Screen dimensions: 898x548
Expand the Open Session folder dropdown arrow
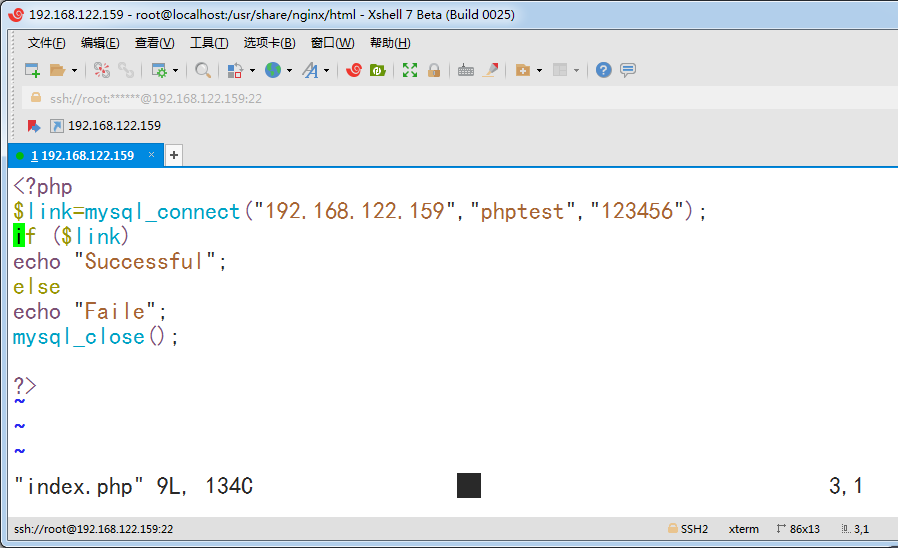coord(74,70)
